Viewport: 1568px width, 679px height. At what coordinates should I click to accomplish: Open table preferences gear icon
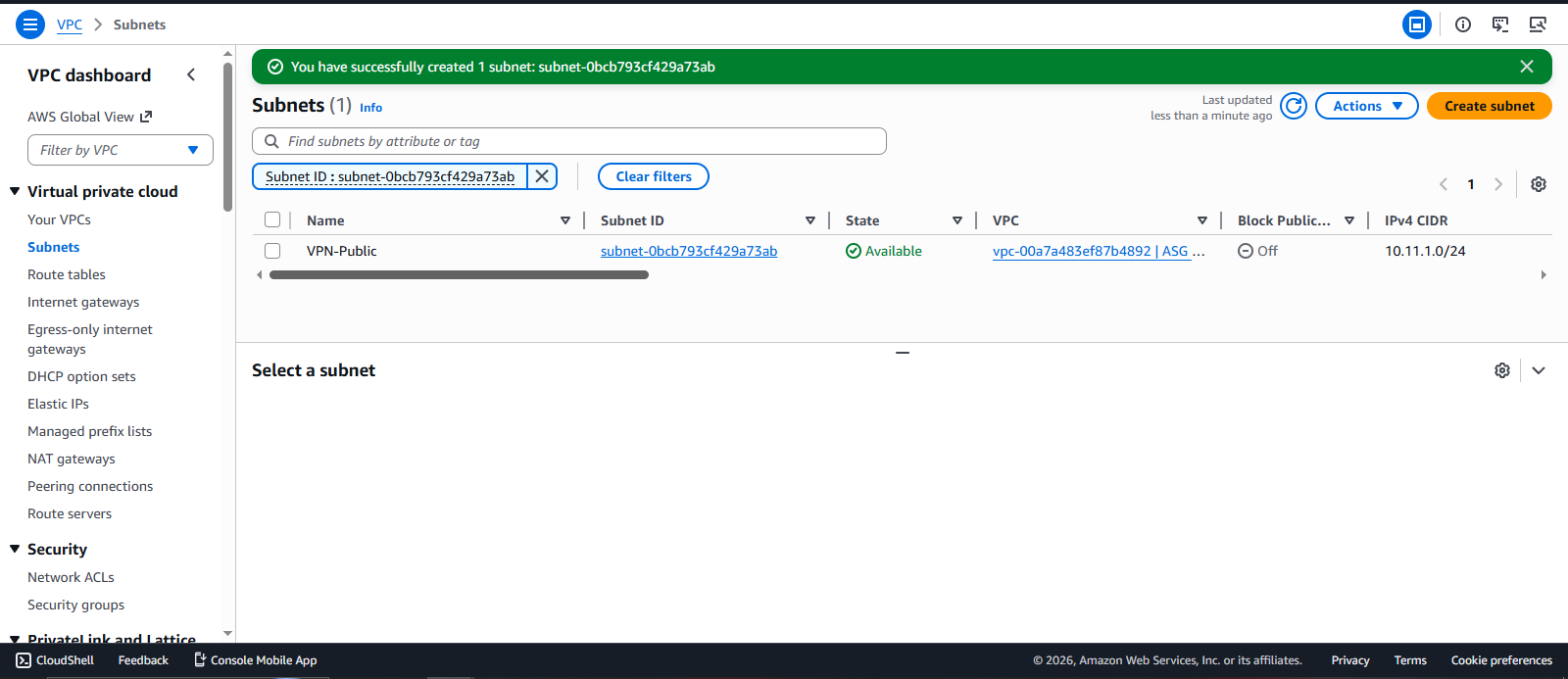[1539, 184]
